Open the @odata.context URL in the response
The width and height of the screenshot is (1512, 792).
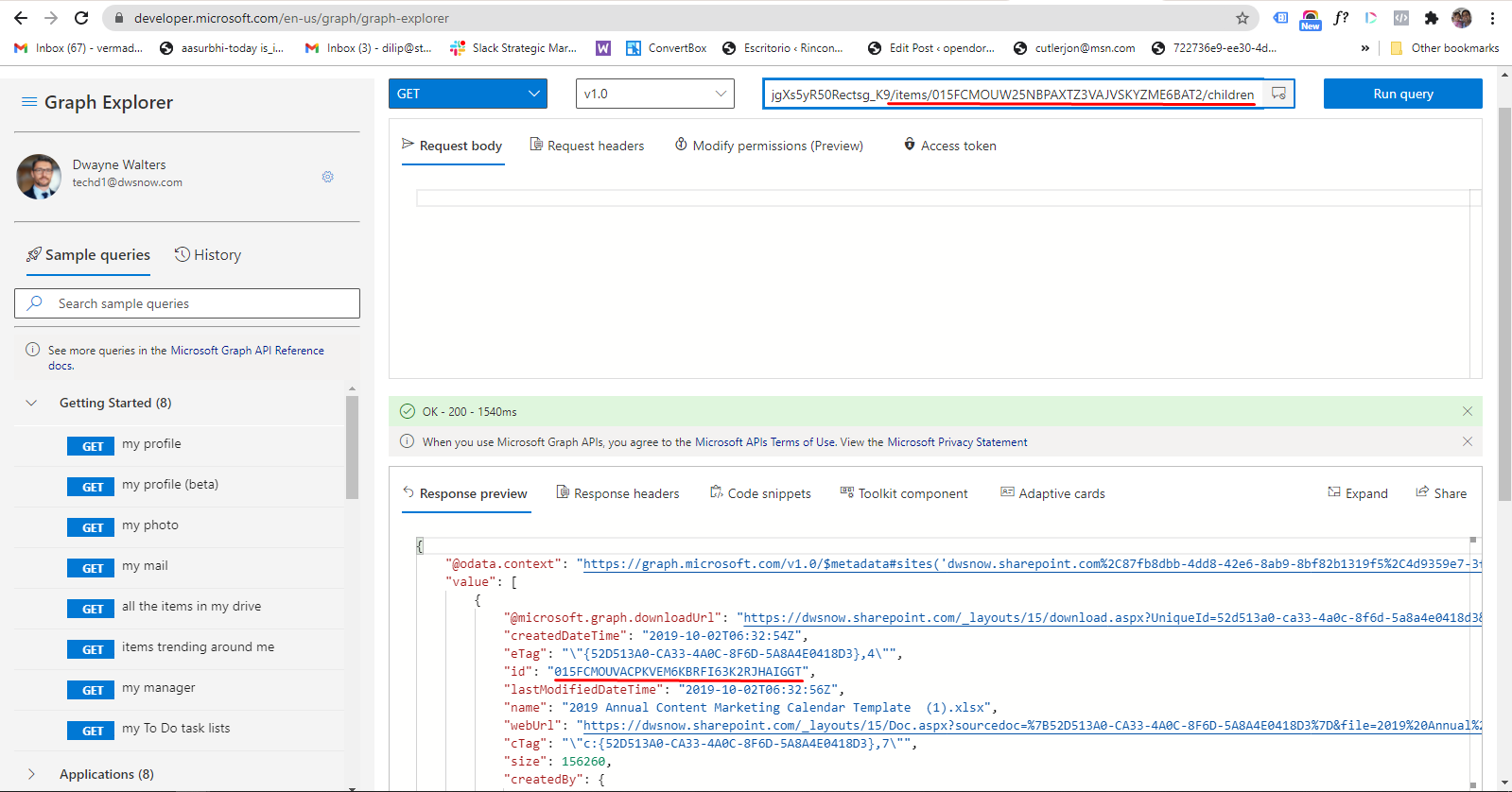tap(1033, 564)
